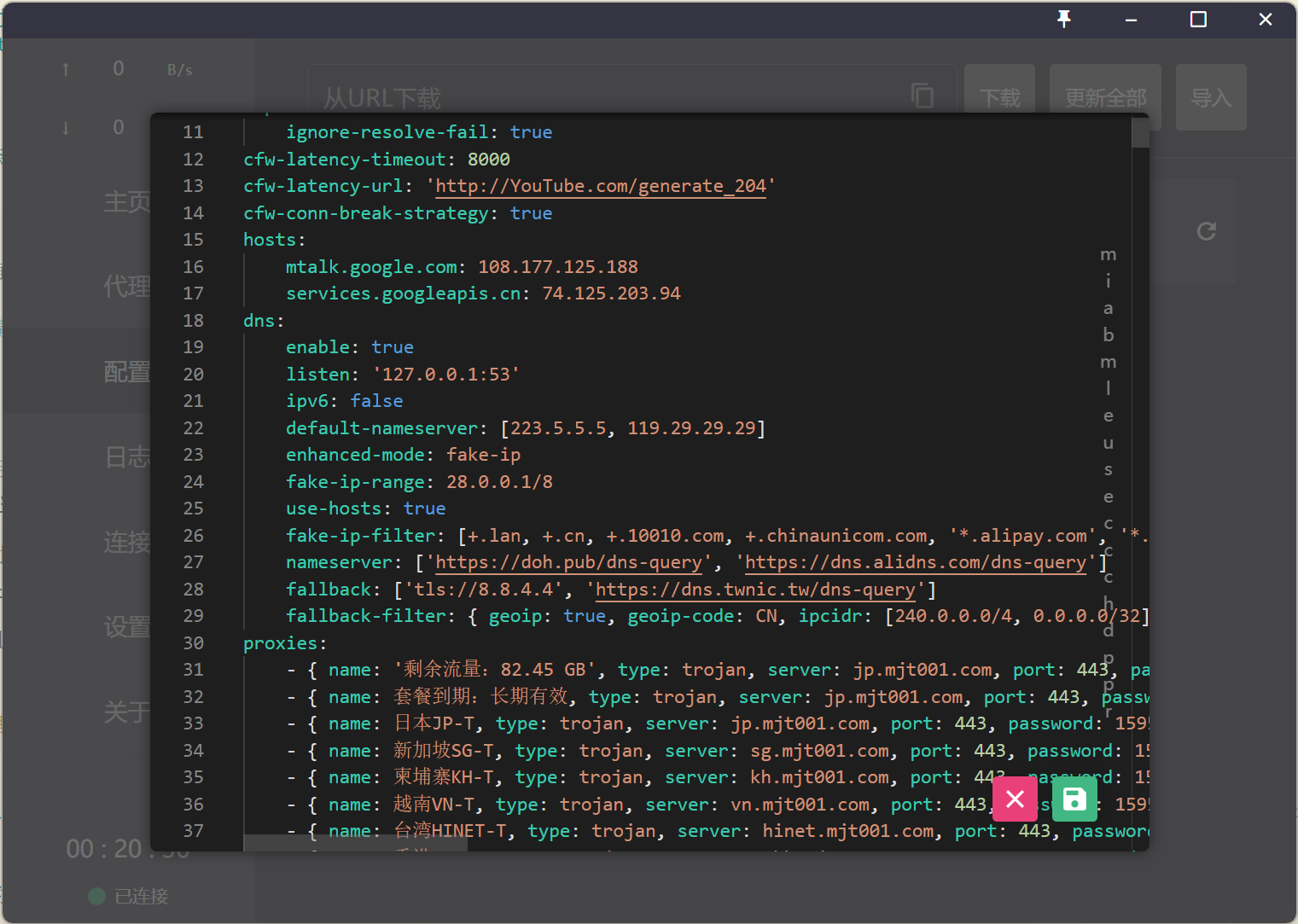Click the 'default-nameserver' key
1298x924 pixels.
pyautogui.click(x=382, y=428)
